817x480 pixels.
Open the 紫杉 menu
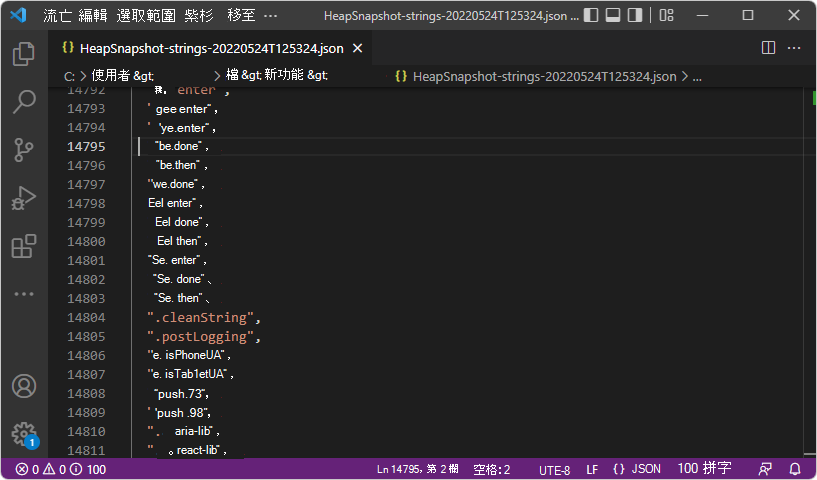point(199,16)
